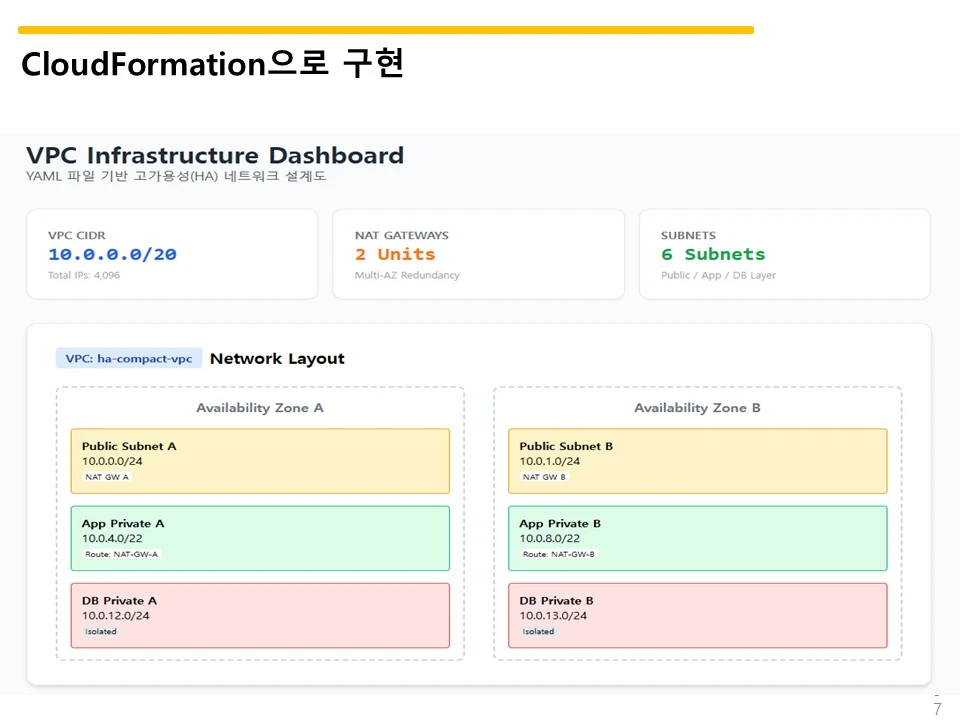Select the App Private A name
The image size is (960, 720).
click(x=123, y=523)
